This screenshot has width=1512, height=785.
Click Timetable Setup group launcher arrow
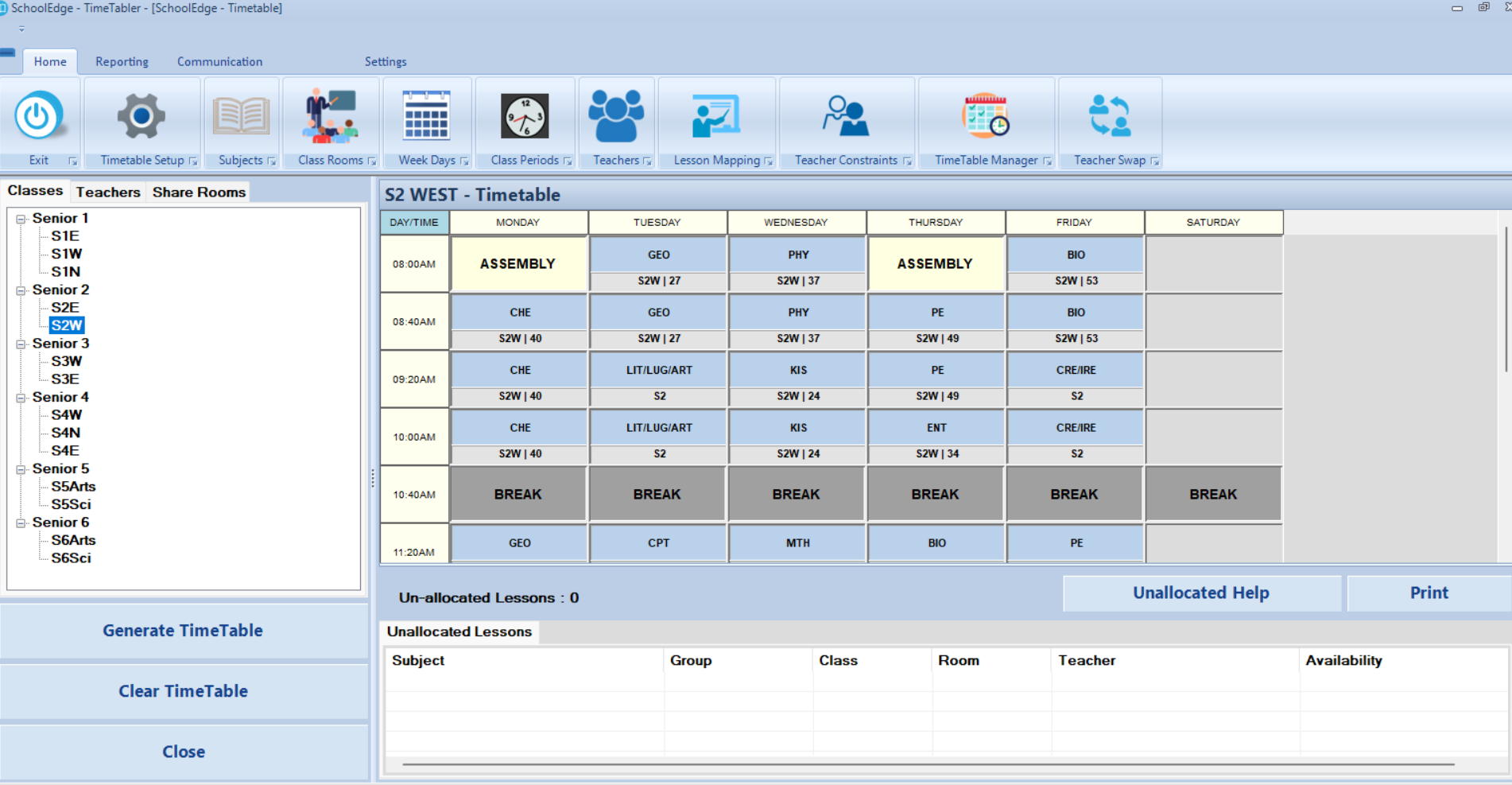[x=193, y=161]
